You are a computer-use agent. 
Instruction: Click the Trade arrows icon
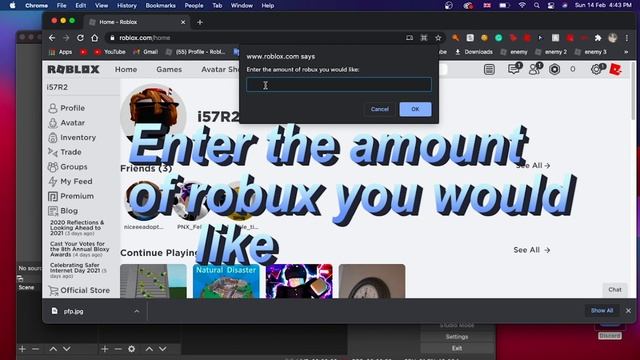pyautogui.click(x=53, y=152)
